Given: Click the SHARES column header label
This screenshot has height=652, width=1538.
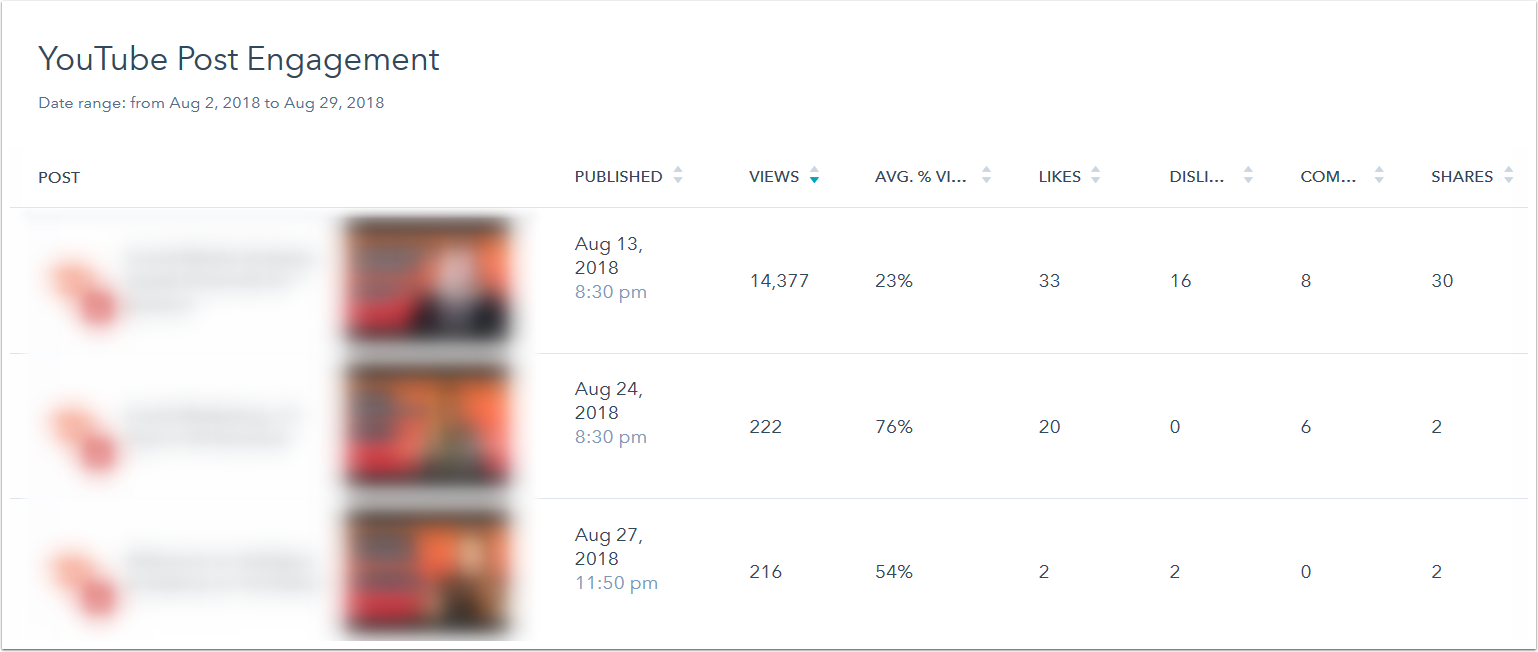Looking at the screenshot, I should coord(1462,177).
